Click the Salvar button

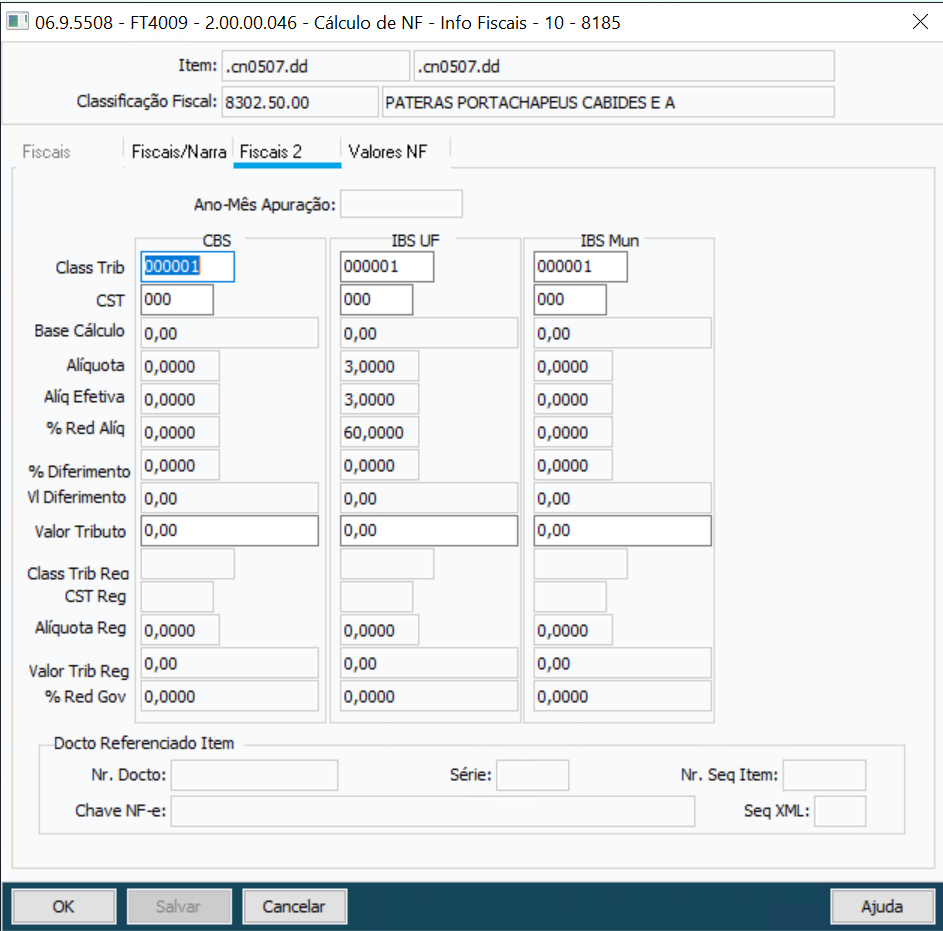[179, 906]
